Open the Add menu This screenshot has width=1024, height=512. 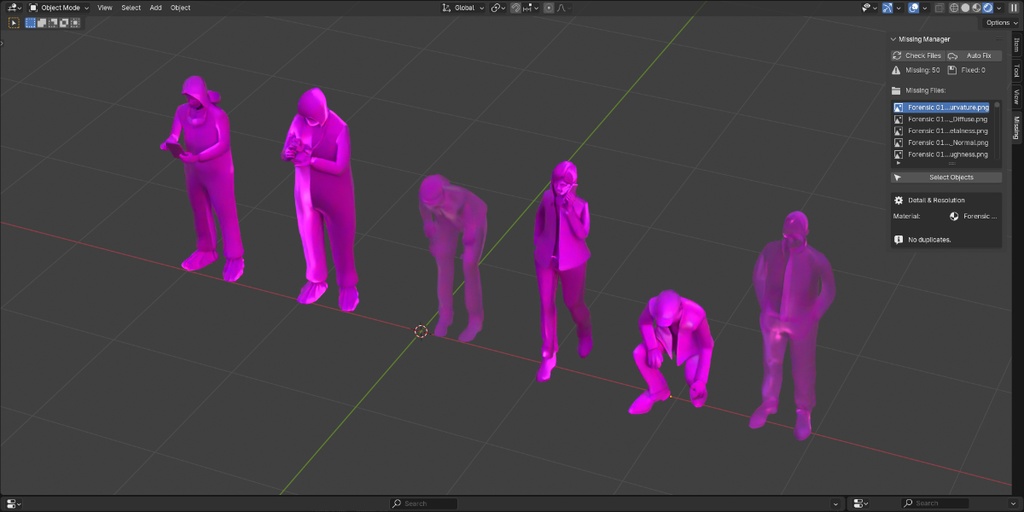pos(155,8)
